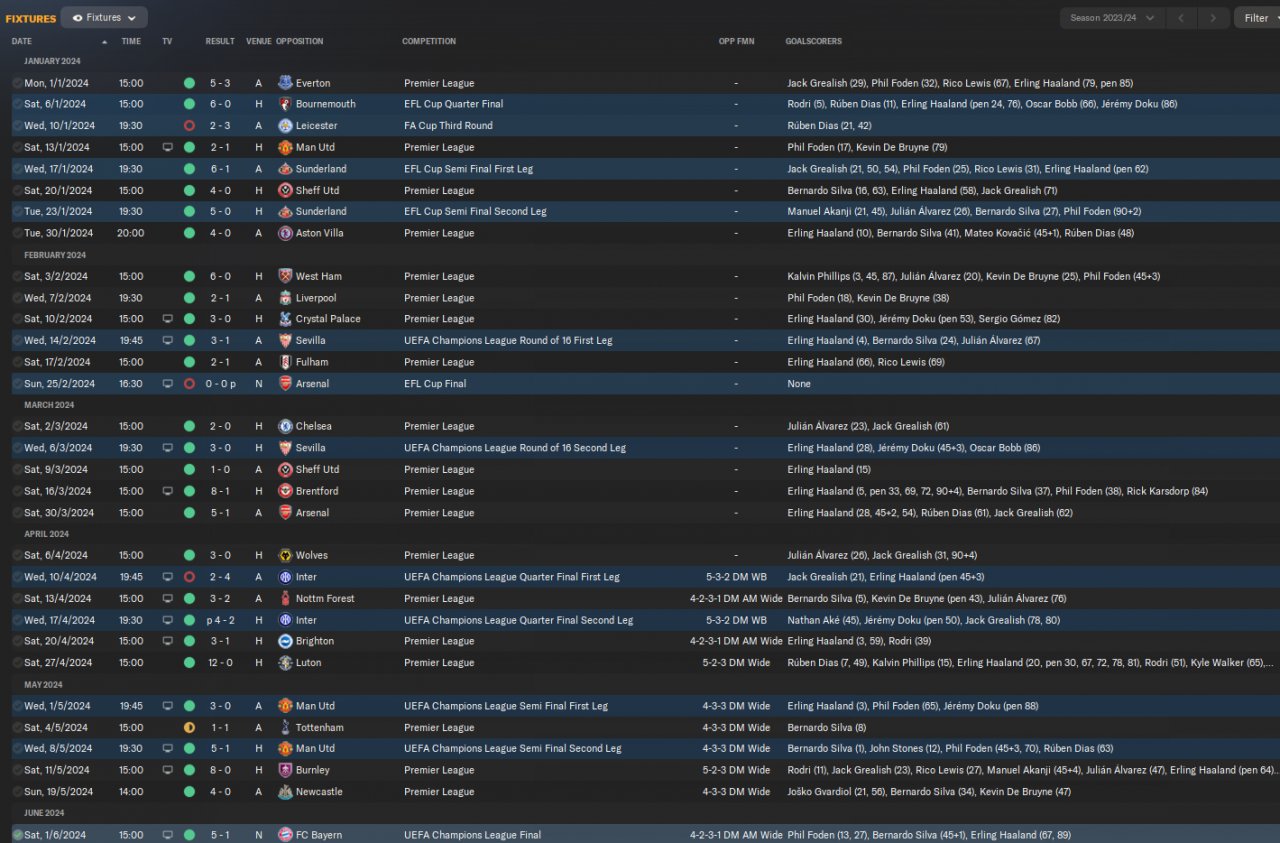Click the Crystal Palace club badge
1280x843 pixels.
point(285,319)
